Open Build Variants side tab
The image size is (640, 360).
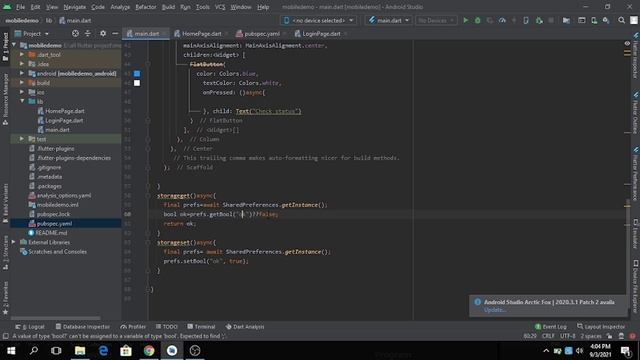pyautogui.click(x=5, y=203)
